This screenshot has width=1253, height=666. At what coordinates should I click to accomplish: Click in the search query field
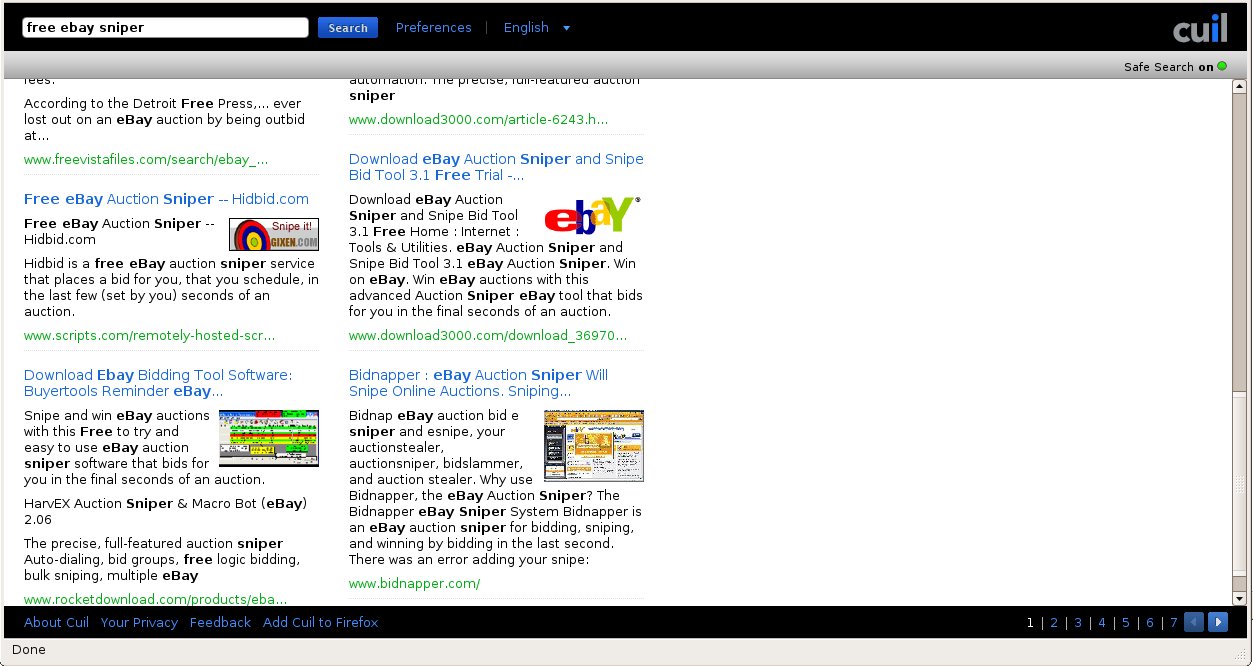(x=165, y=28)
